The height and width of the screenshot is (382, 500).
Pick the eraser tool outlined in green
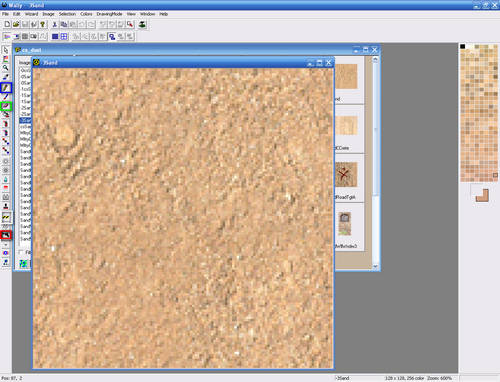point(6,106)
